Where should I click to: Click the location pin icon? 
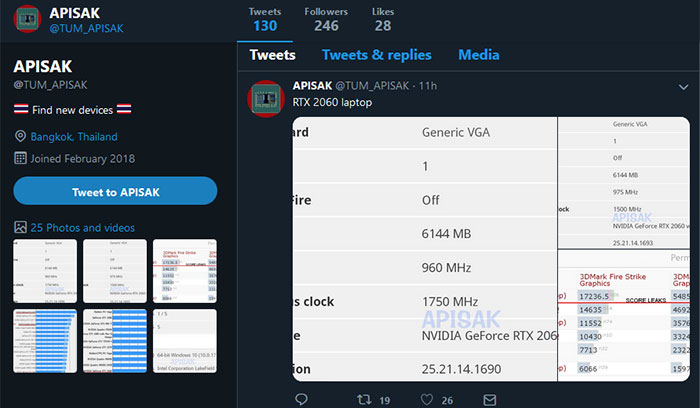point(20,136)
